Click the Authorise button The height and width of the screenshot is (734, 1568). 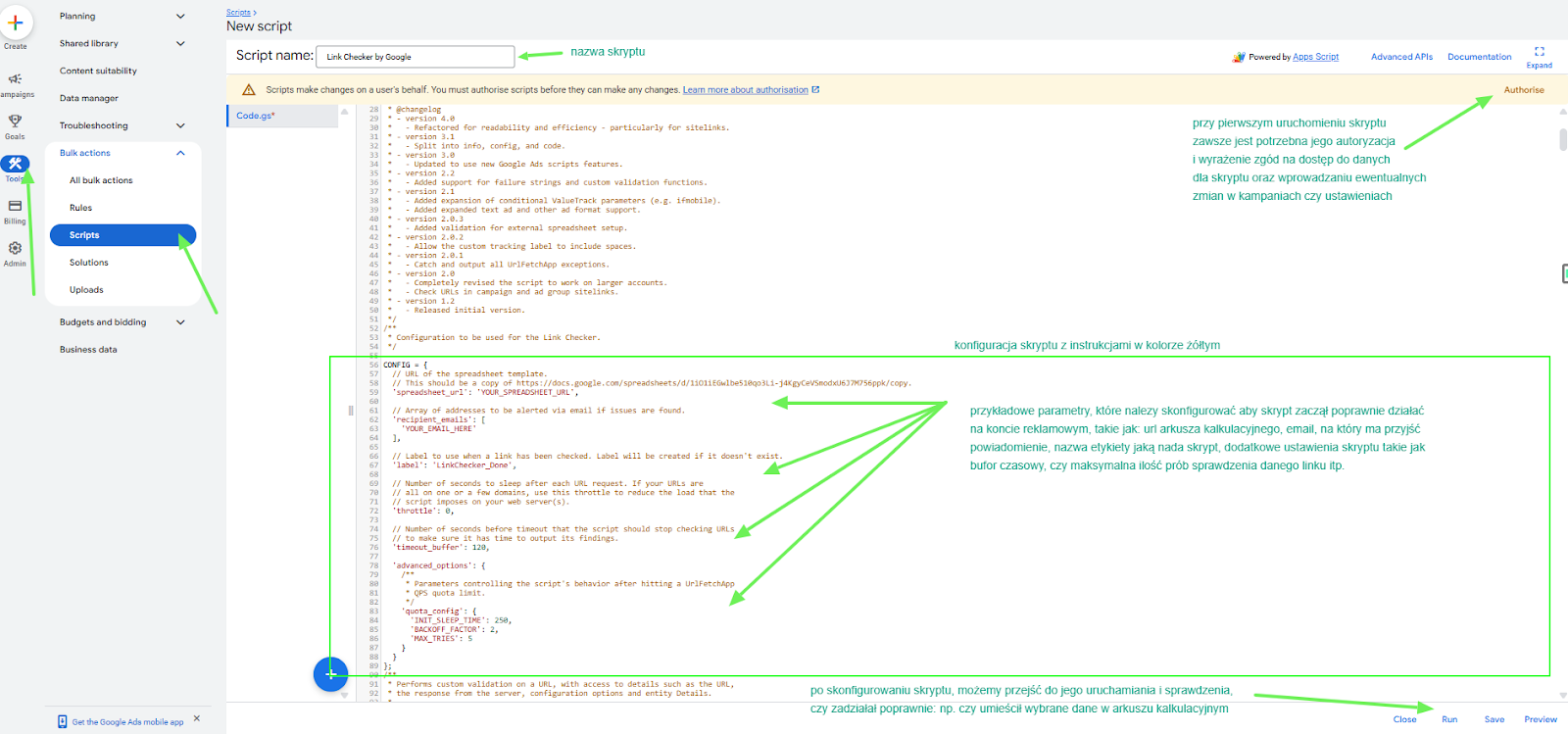coord(1523,90)
